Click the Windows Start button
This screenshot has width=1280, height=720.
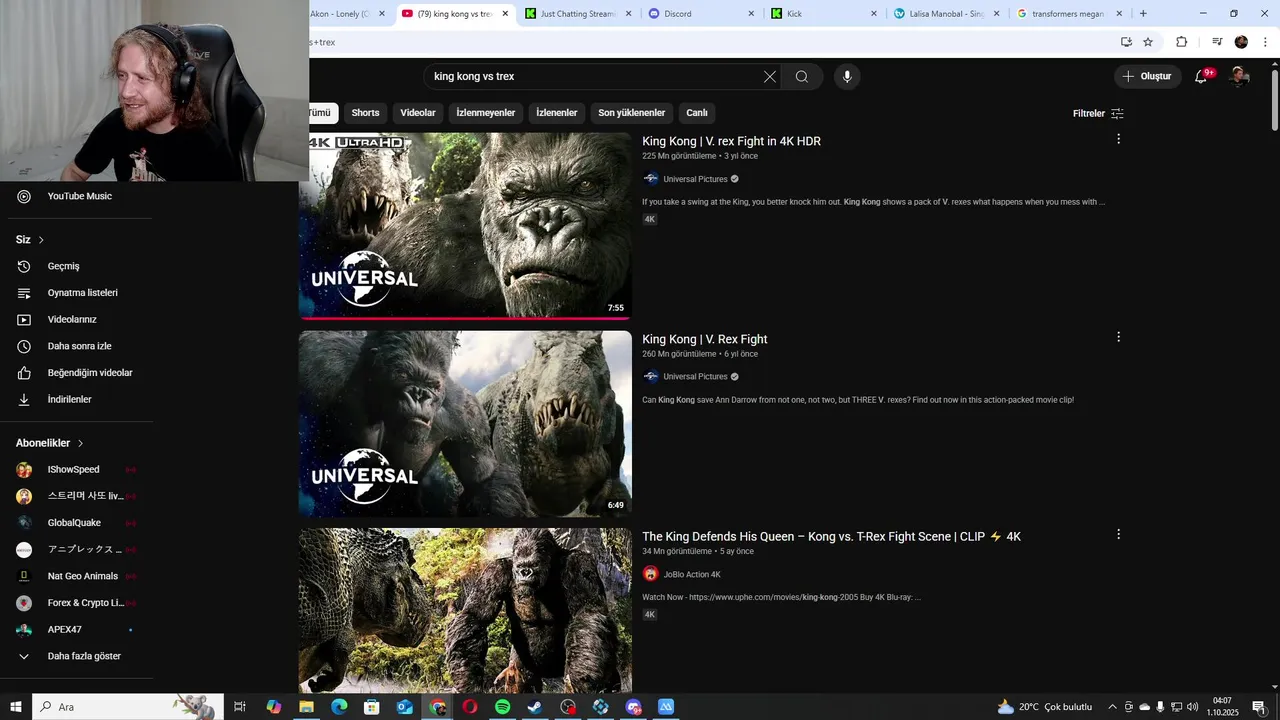pos(16,707)
